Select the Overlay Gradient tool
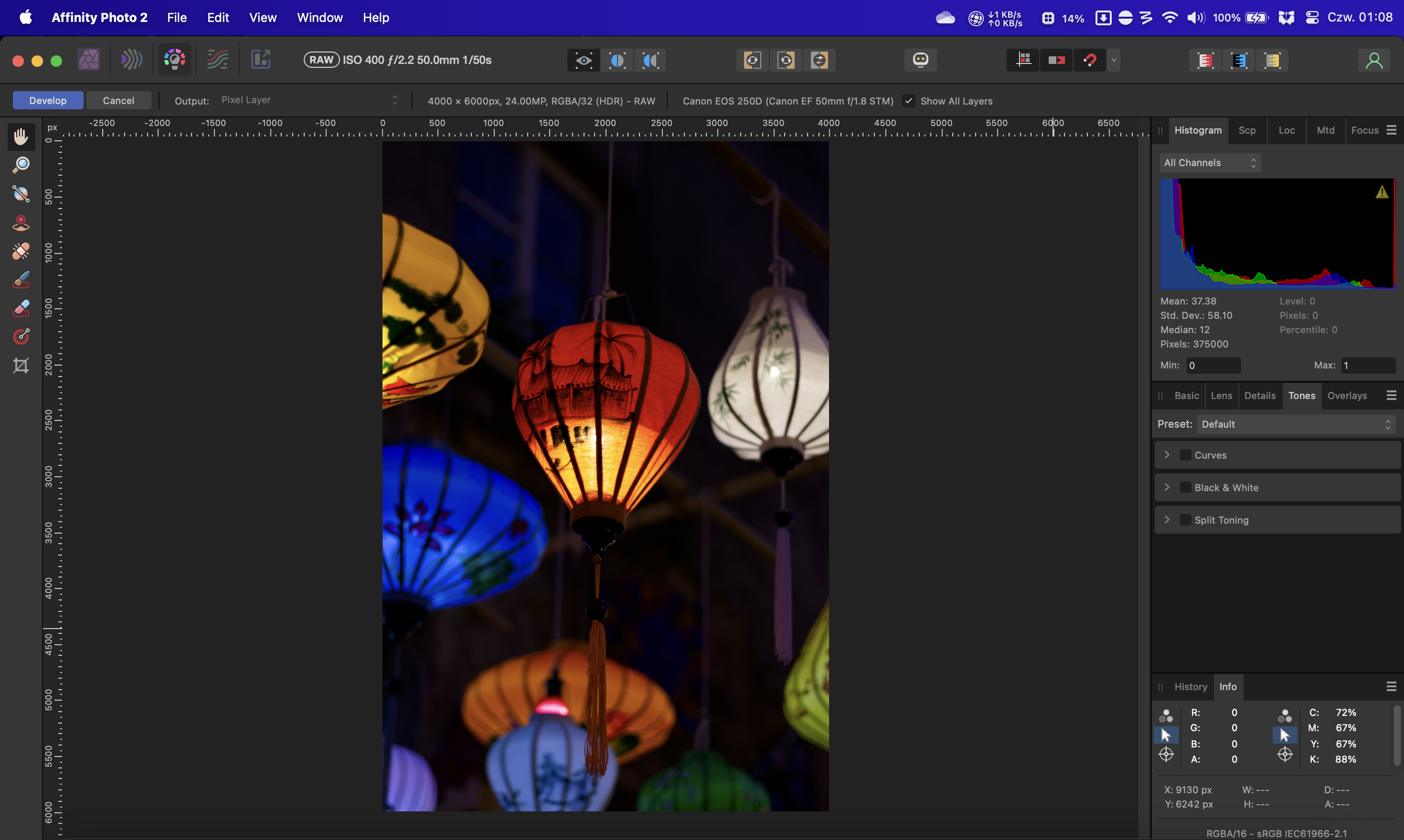Screen dimensions: 1404x840 [x=21, y=337]
